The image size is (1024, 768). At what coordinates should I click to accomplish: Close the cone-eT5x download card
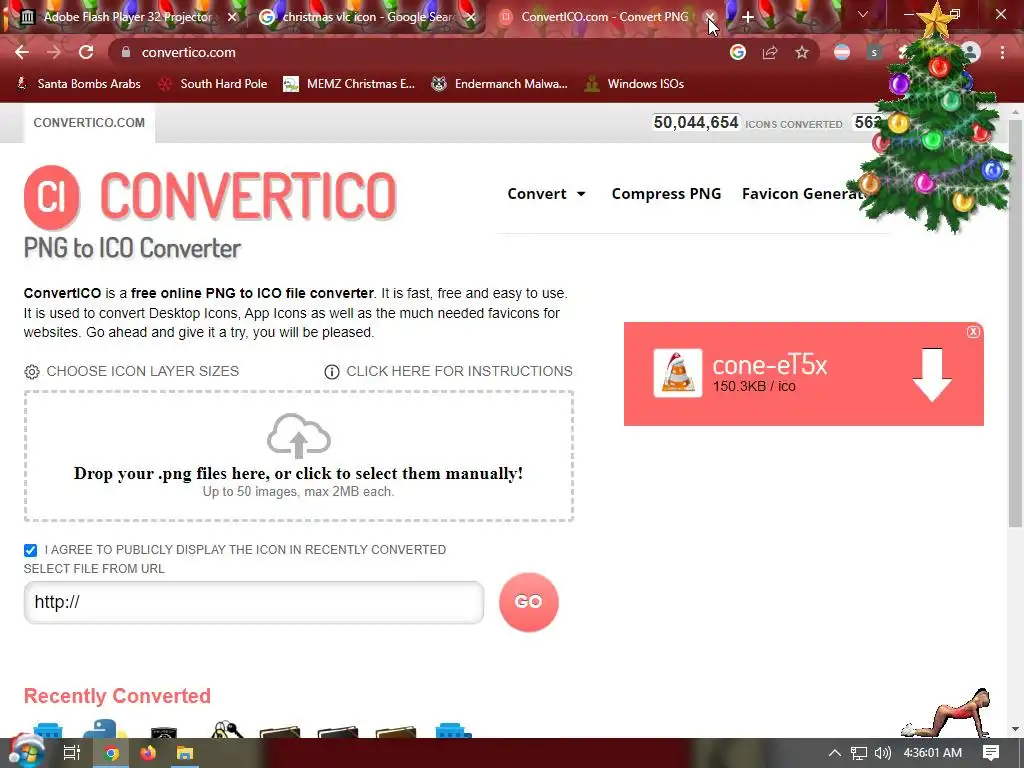coord(973,332)
